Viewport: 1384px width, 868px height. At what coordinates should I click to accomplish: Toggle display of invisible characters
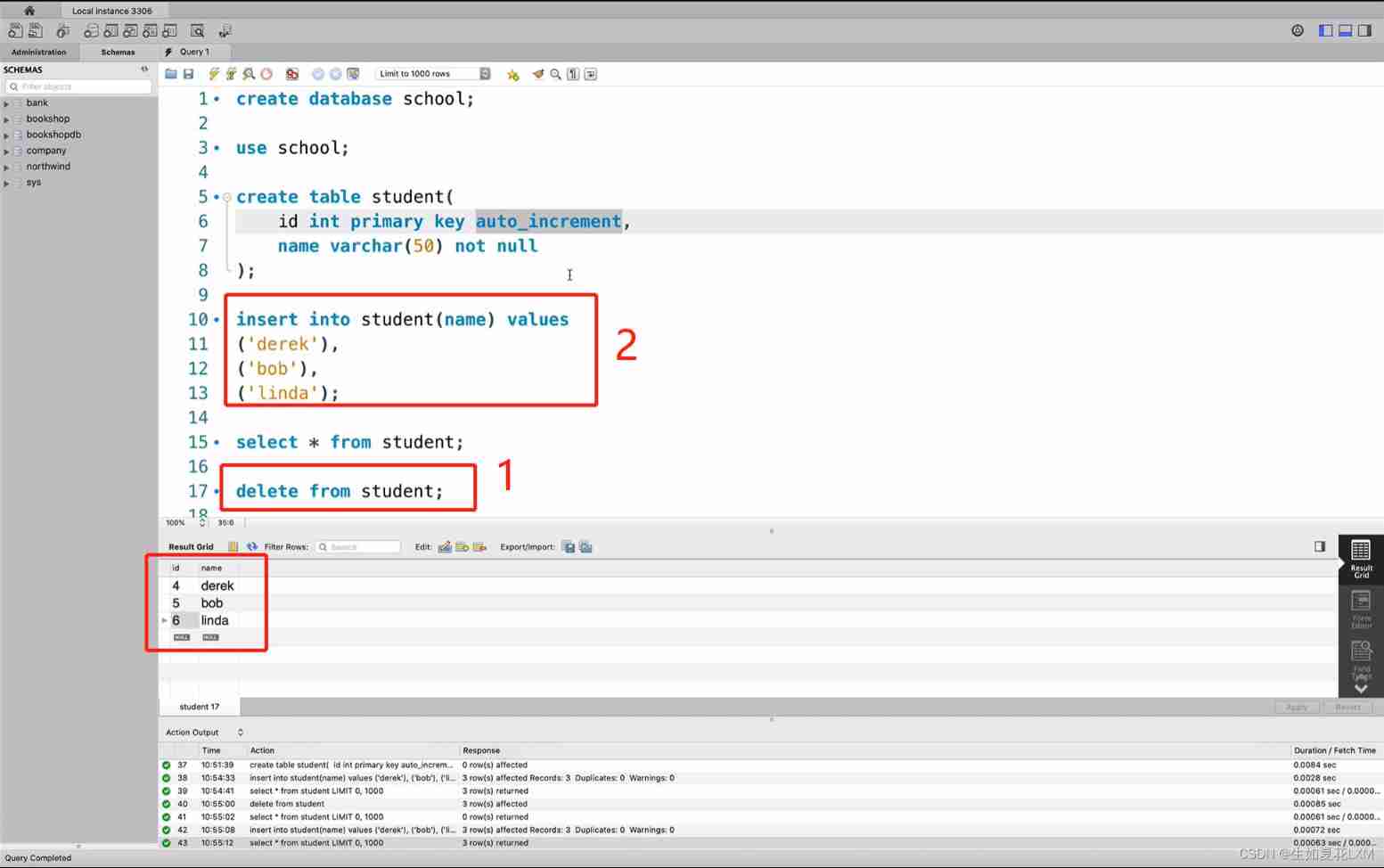click(573, 74)
